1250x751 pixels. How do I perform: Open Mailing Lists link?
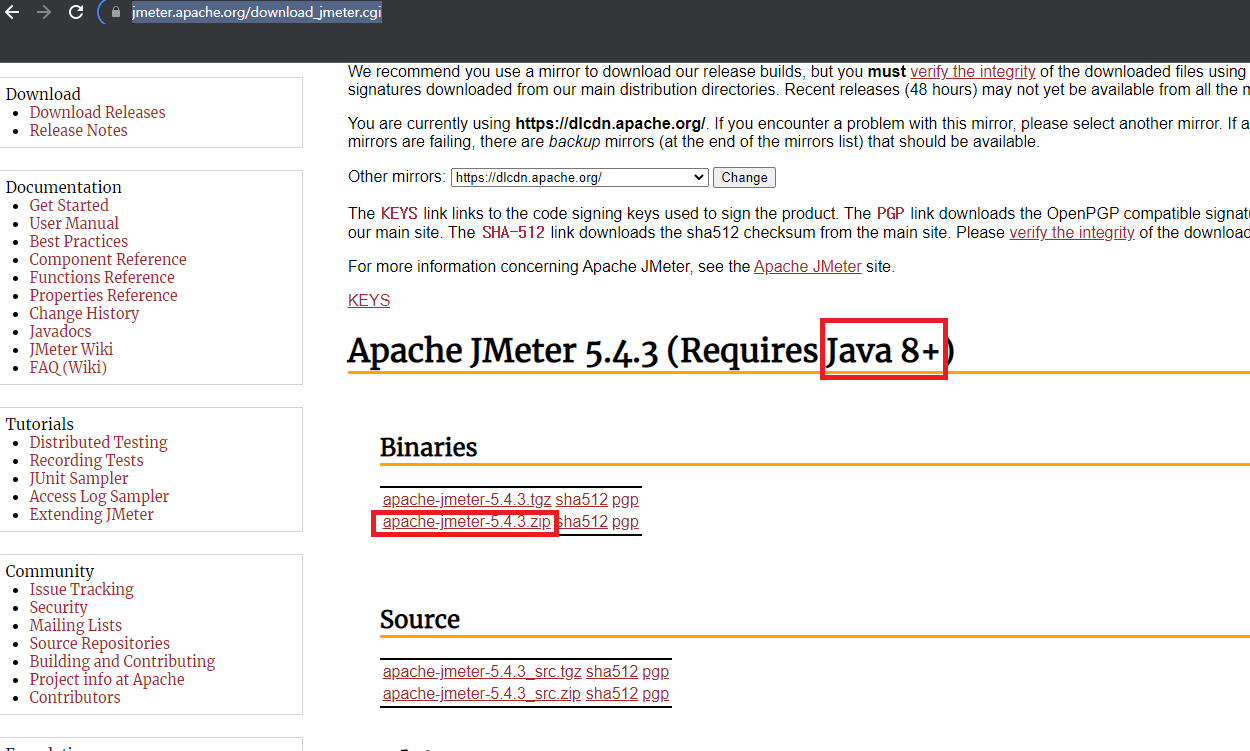coord(75,625)
